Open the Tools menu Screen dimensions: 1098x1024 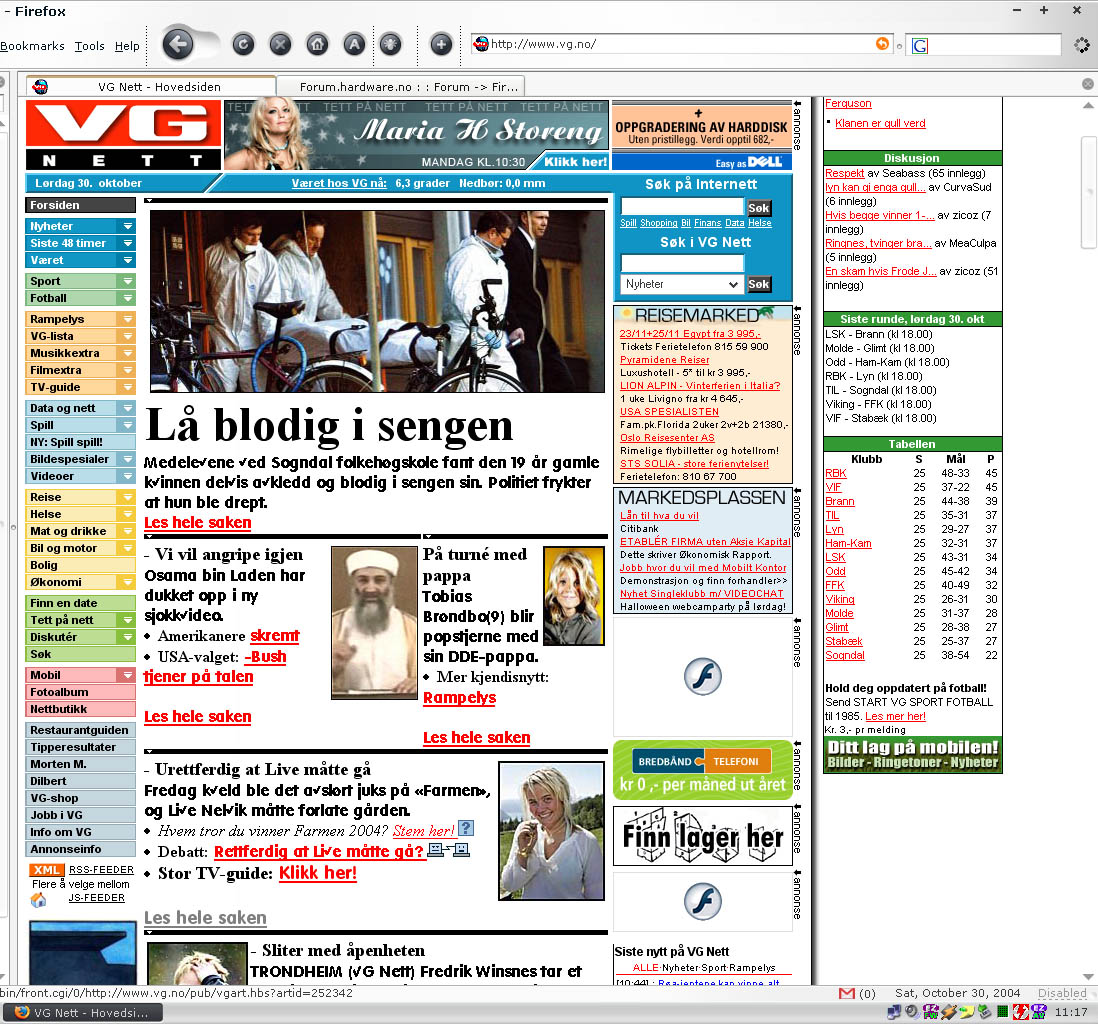click(x=90, y=46)
